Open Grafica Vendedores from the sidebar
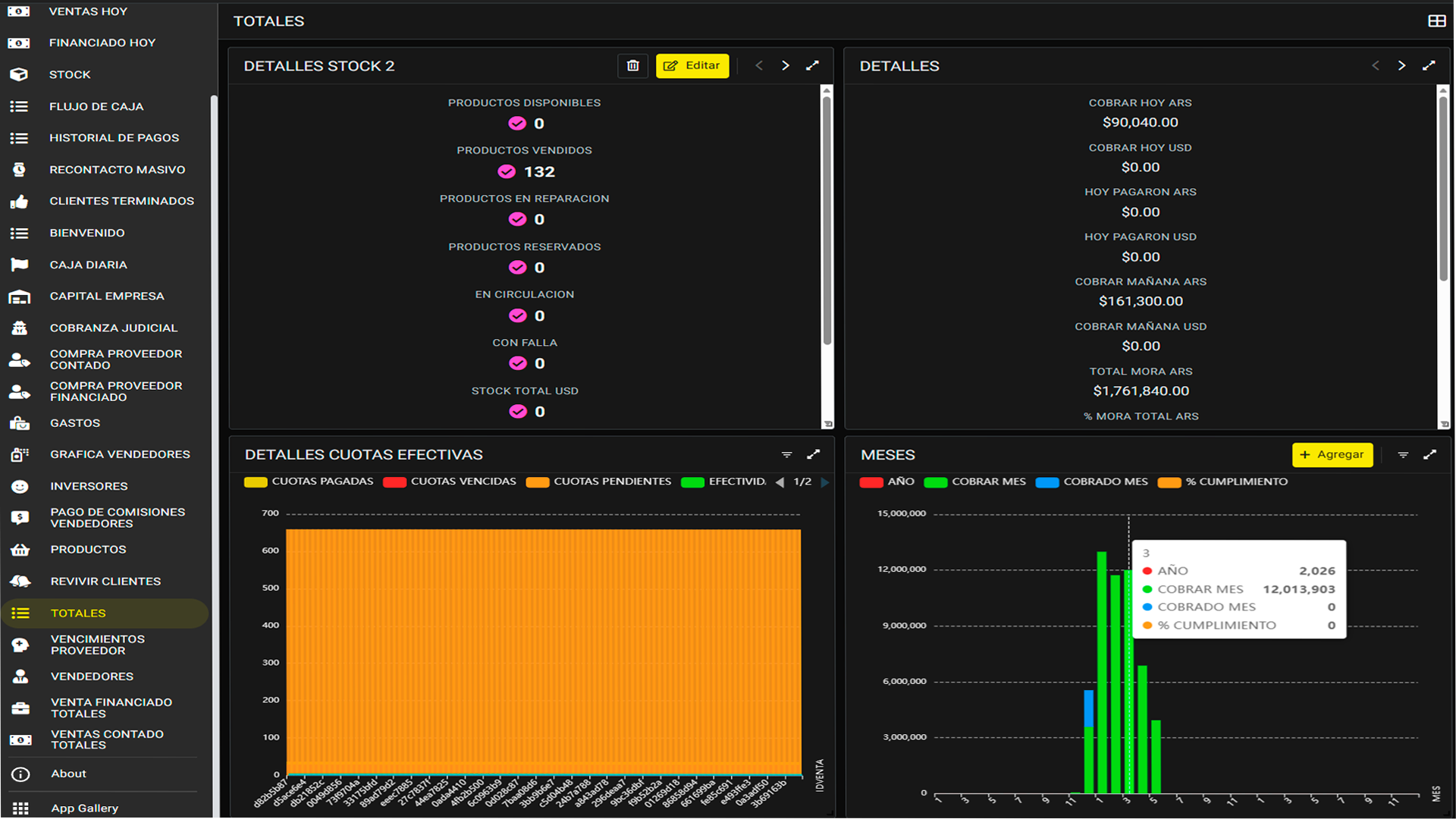The image size is (1456, 819). click(x=120, y=454)
